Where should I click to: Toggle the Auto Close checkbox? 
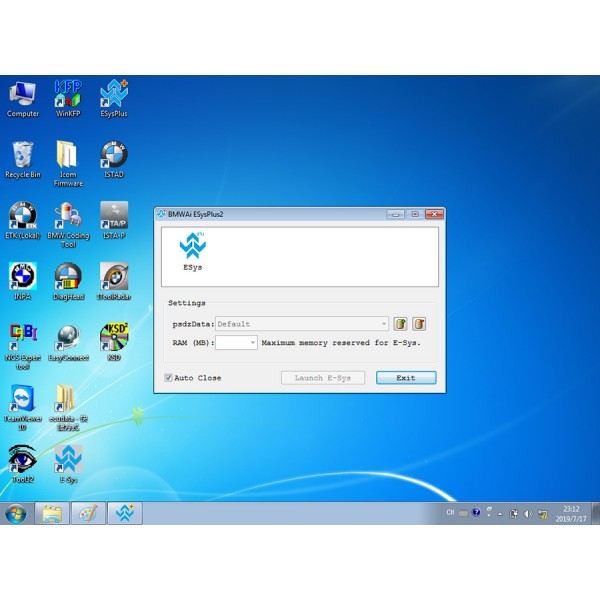coord(168,378)
